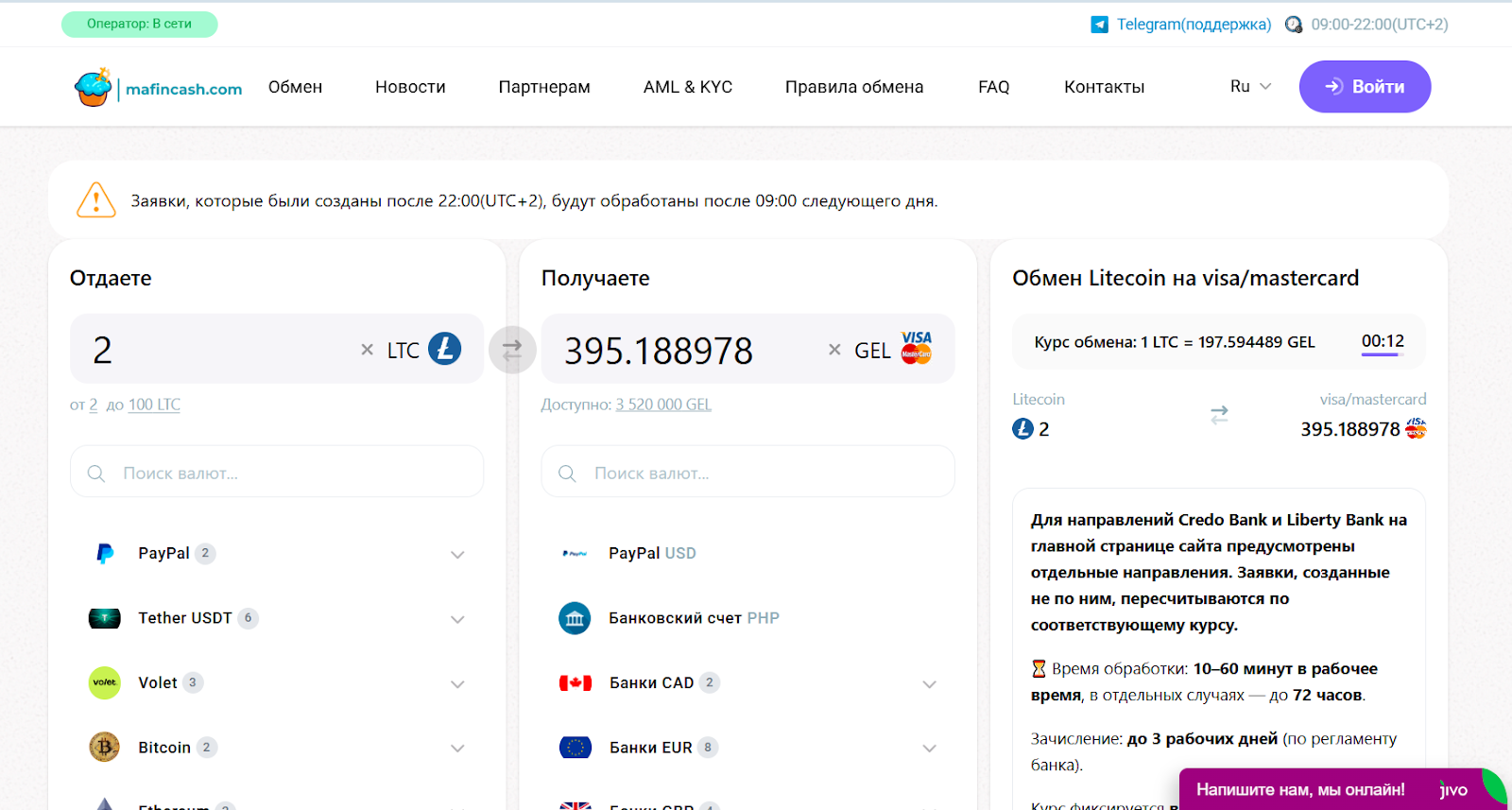1512x810 pixels.
Task: Click the Telegram support icon
Action: tap(1099, 25)
